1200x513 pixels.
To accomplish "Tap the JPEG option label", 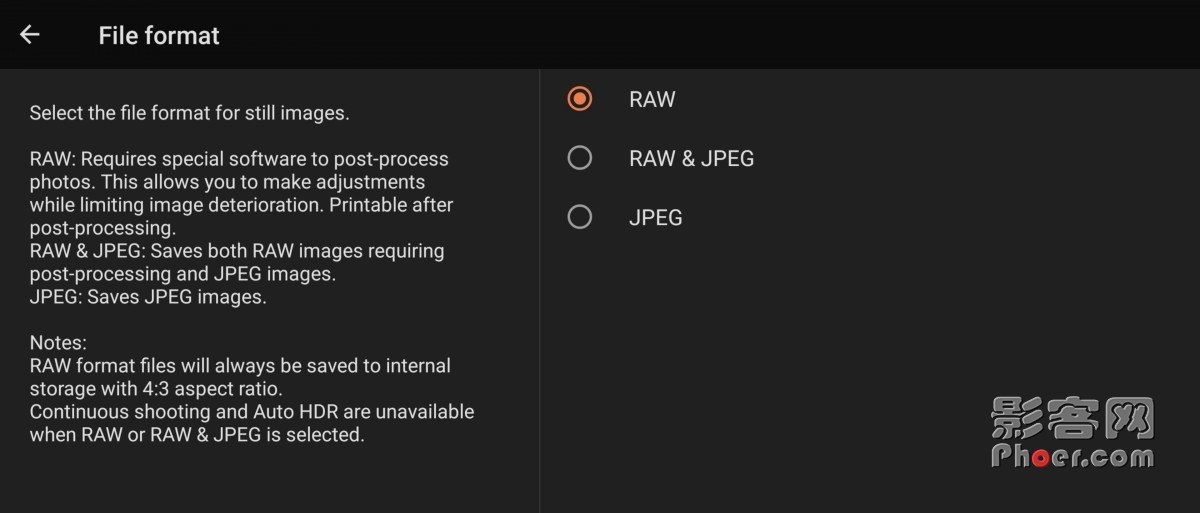I will [x=656, y=217].
